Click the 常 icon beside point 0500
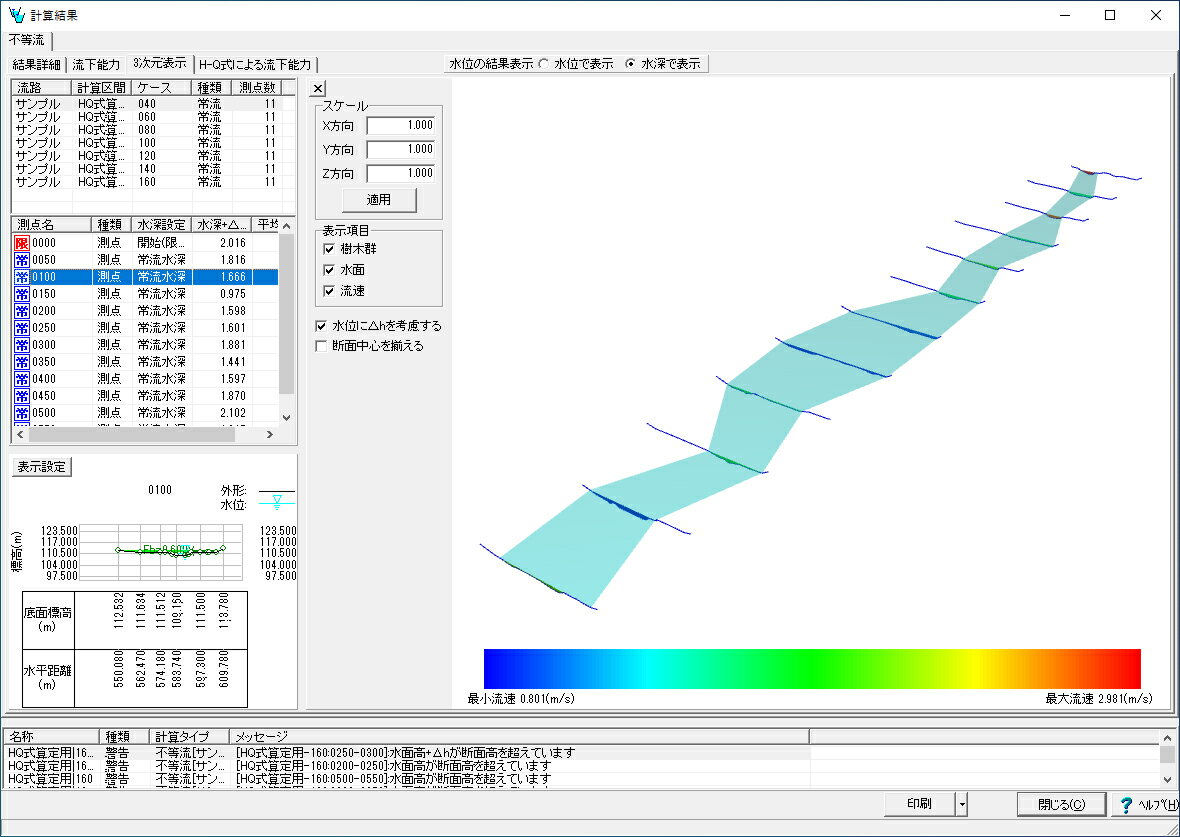1180x837 pixels. [21, 413]
